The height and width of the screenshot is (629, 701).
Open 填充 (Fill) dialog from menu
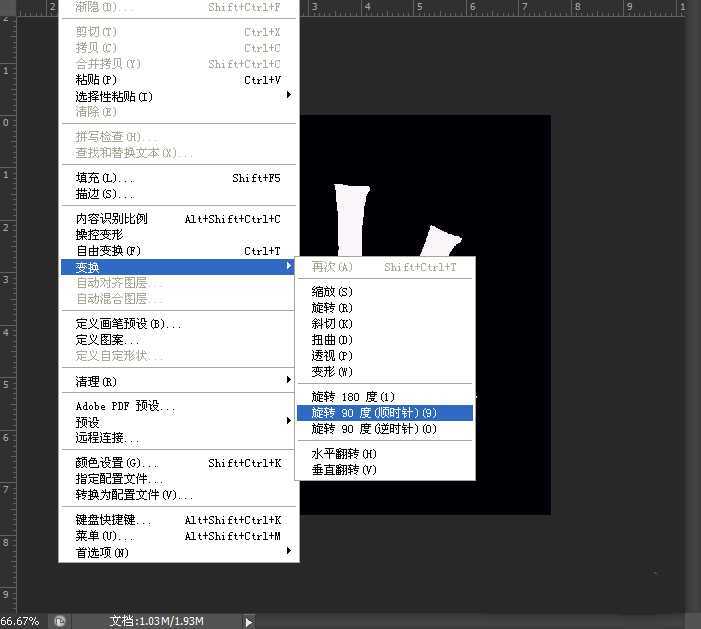point(104,178)
